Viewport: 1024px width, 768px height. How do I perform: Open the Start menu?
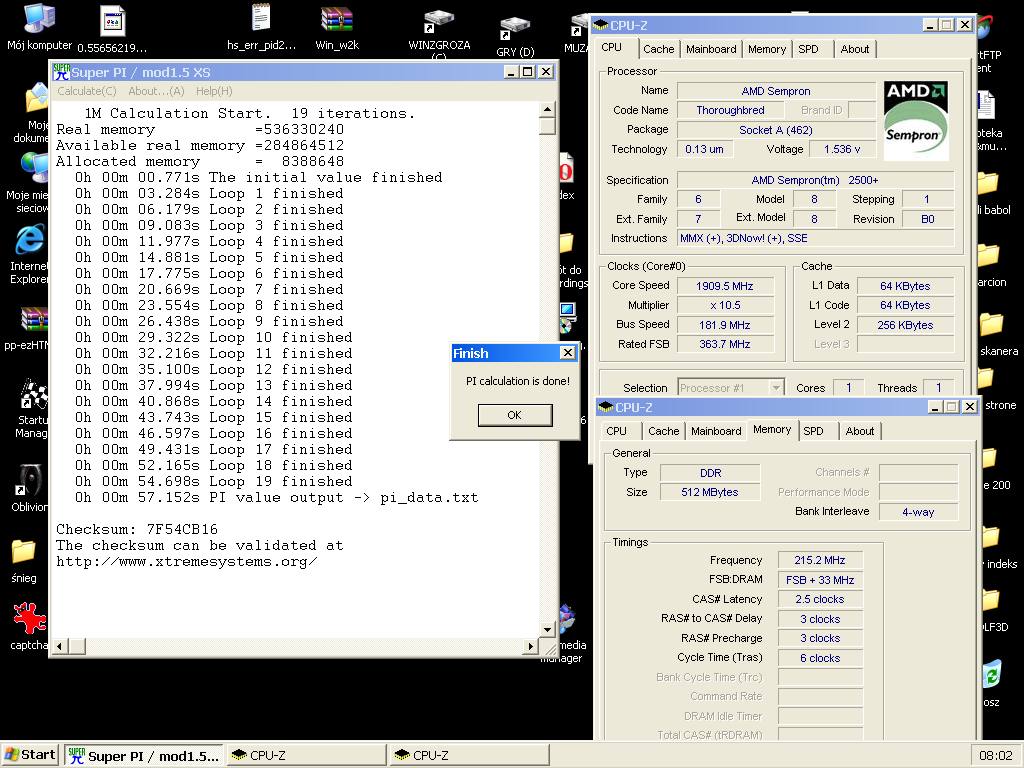[x=30, y=755]
